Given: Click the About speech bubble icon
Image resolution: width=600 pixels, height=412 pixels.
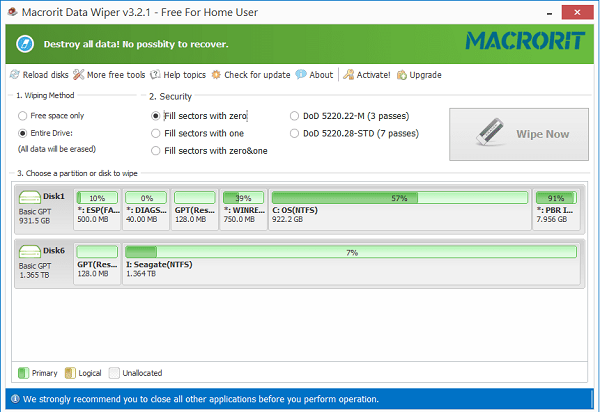Looking at the screenshot, I should tap(301, 74).
